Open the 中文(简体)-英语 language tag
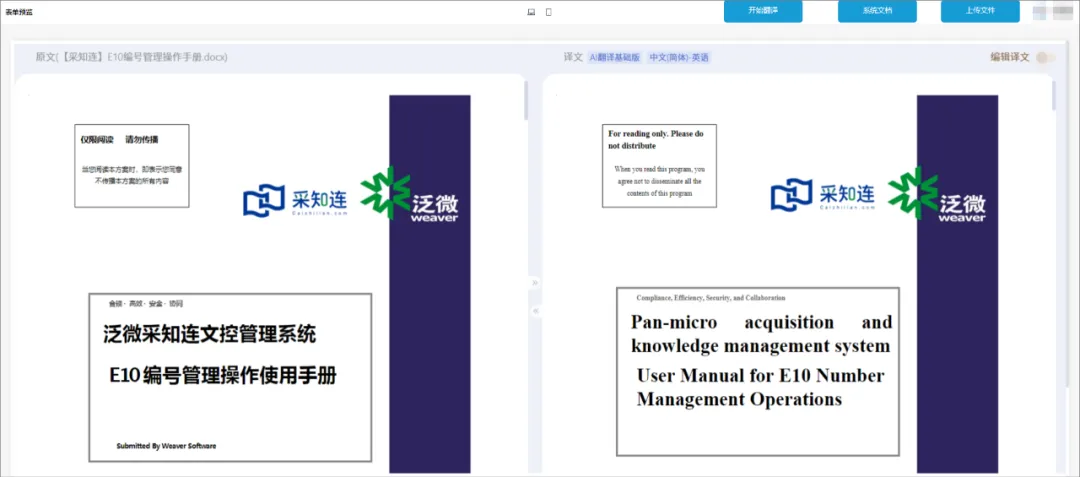The height and width of the screenshot is (477, 1080). [x=678, y=58]
